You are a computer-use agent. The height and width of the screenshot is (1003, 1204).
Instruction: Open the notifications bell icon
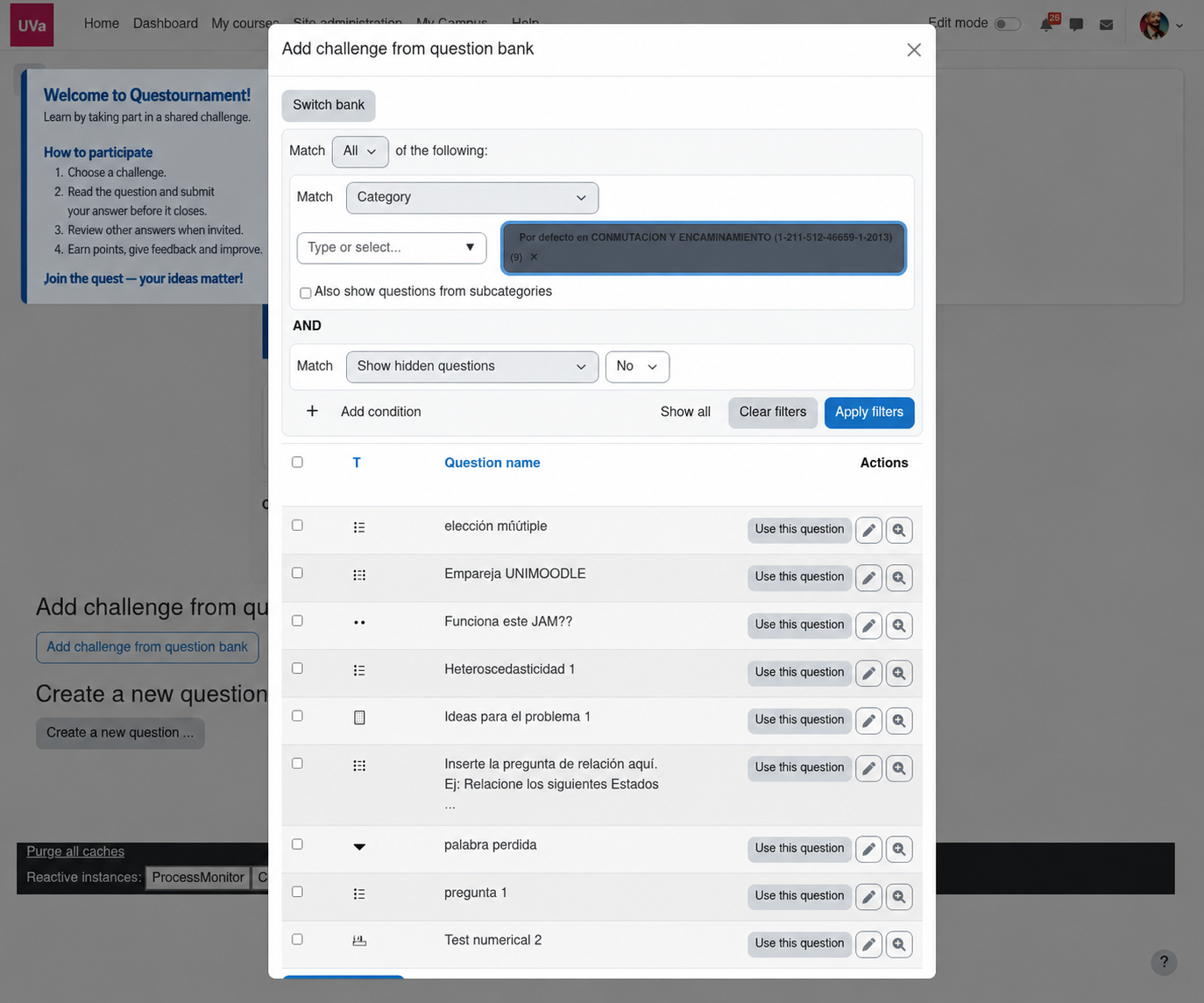point(1047,24)
